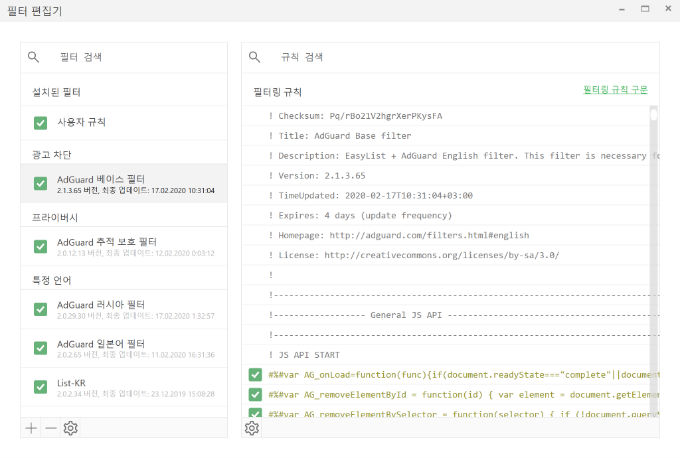This screenshot has height=458, width=680.
Task: Minimize the 필터 편집기 window
Action: click(622, 10)
